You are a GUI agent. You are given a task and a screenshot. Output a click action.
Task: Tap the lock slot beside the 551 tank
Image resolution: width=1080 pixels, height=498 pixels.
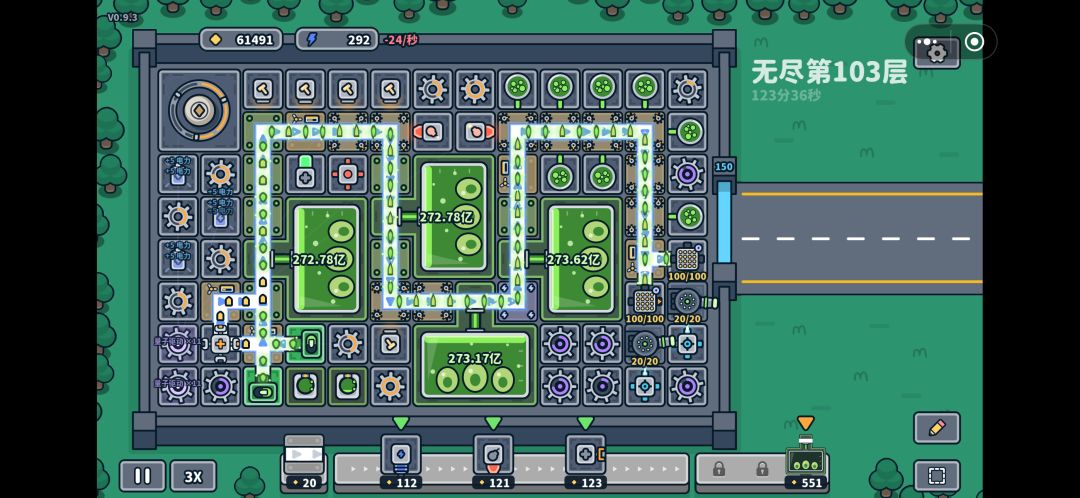(762, 469)
